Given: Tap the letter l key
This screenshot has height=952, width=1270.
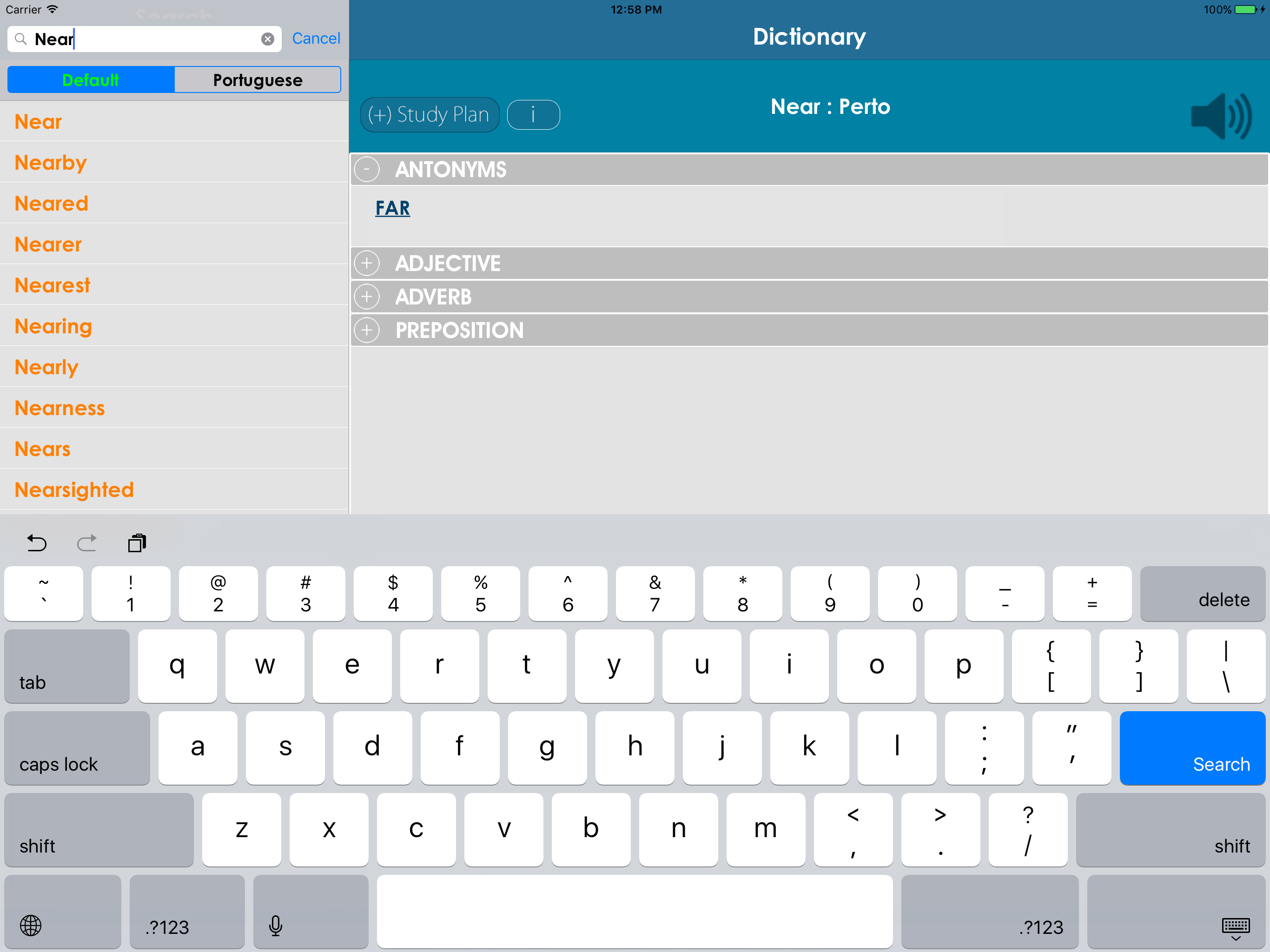Looking at the screenshot, I should [x=897, y=748].
